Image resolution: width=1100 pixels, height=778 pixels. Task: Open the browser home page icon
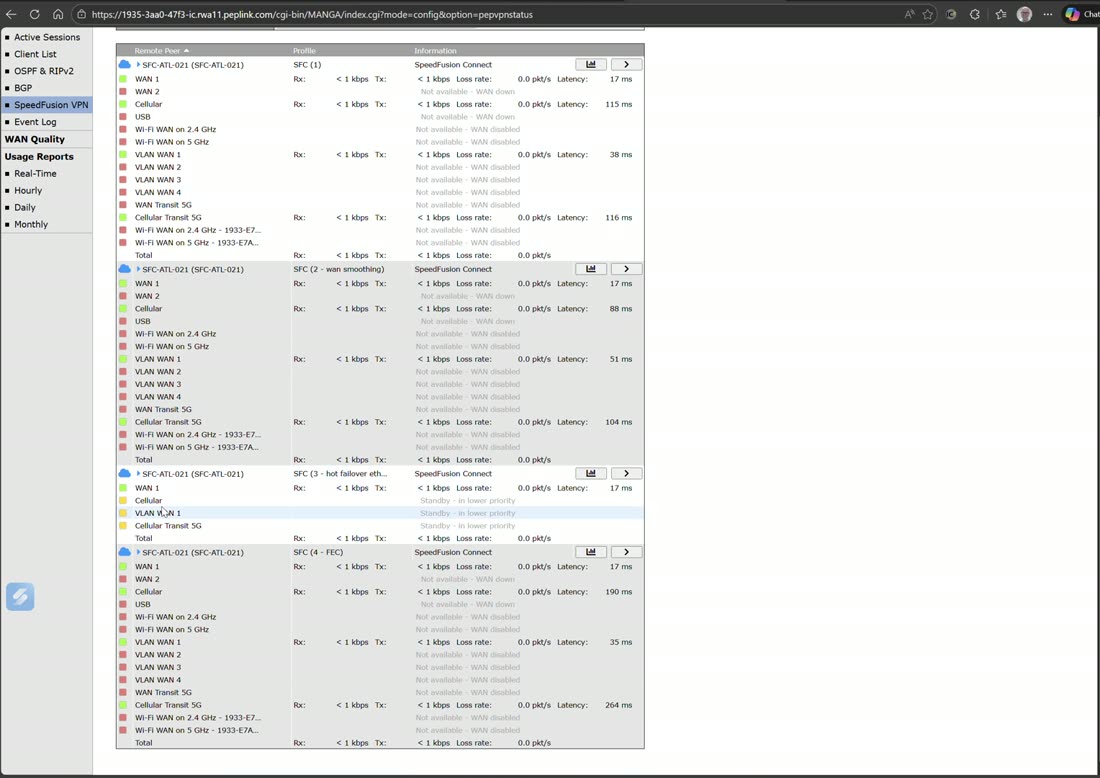pos(58,14)
